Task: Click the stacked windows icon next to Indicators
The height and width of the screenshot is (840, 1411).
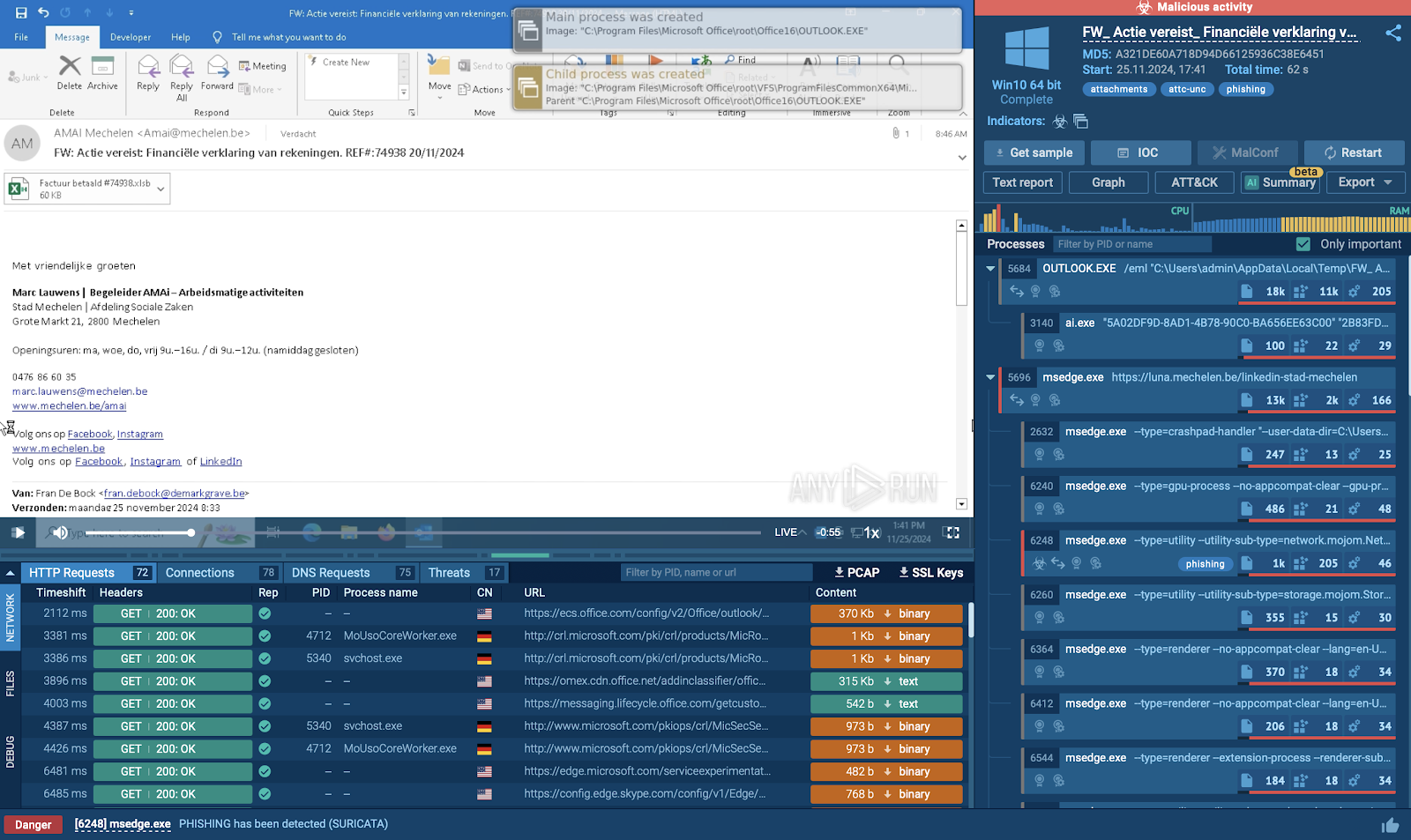Action: click(x=1080, y=122)
